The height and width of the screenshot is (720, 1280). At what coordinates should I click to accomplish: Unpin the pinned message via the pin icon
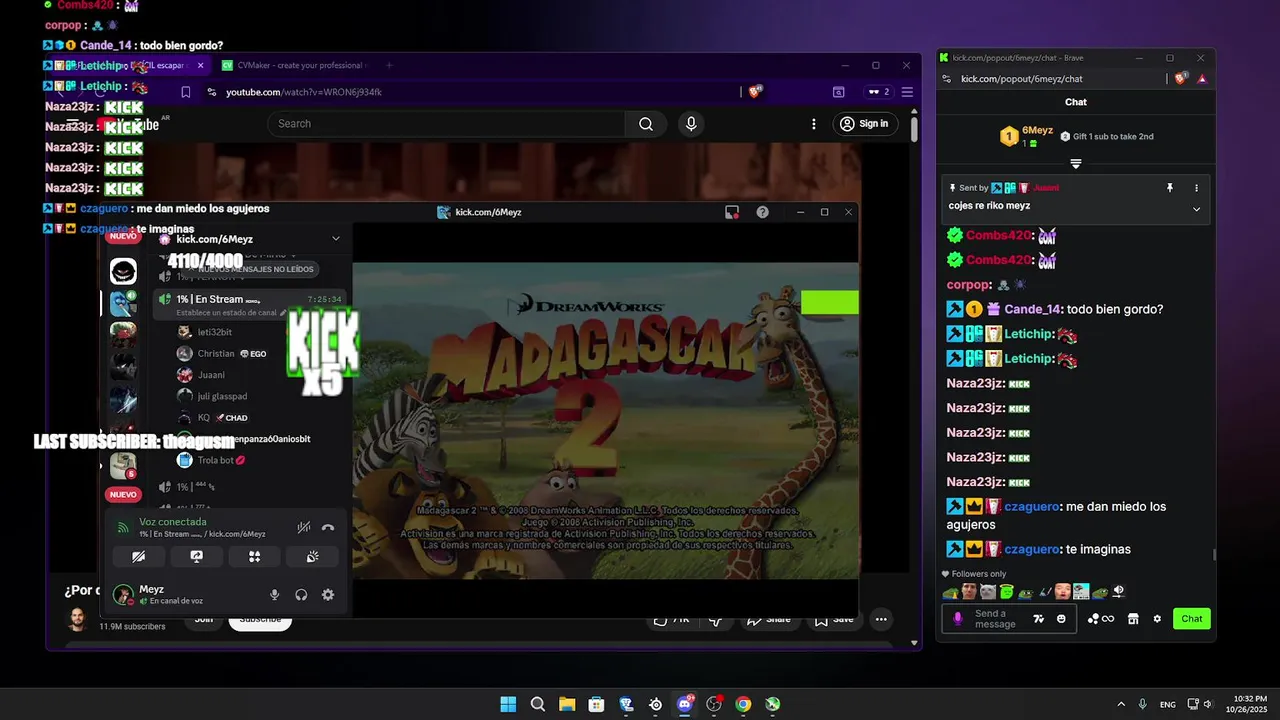[1169, 188]
